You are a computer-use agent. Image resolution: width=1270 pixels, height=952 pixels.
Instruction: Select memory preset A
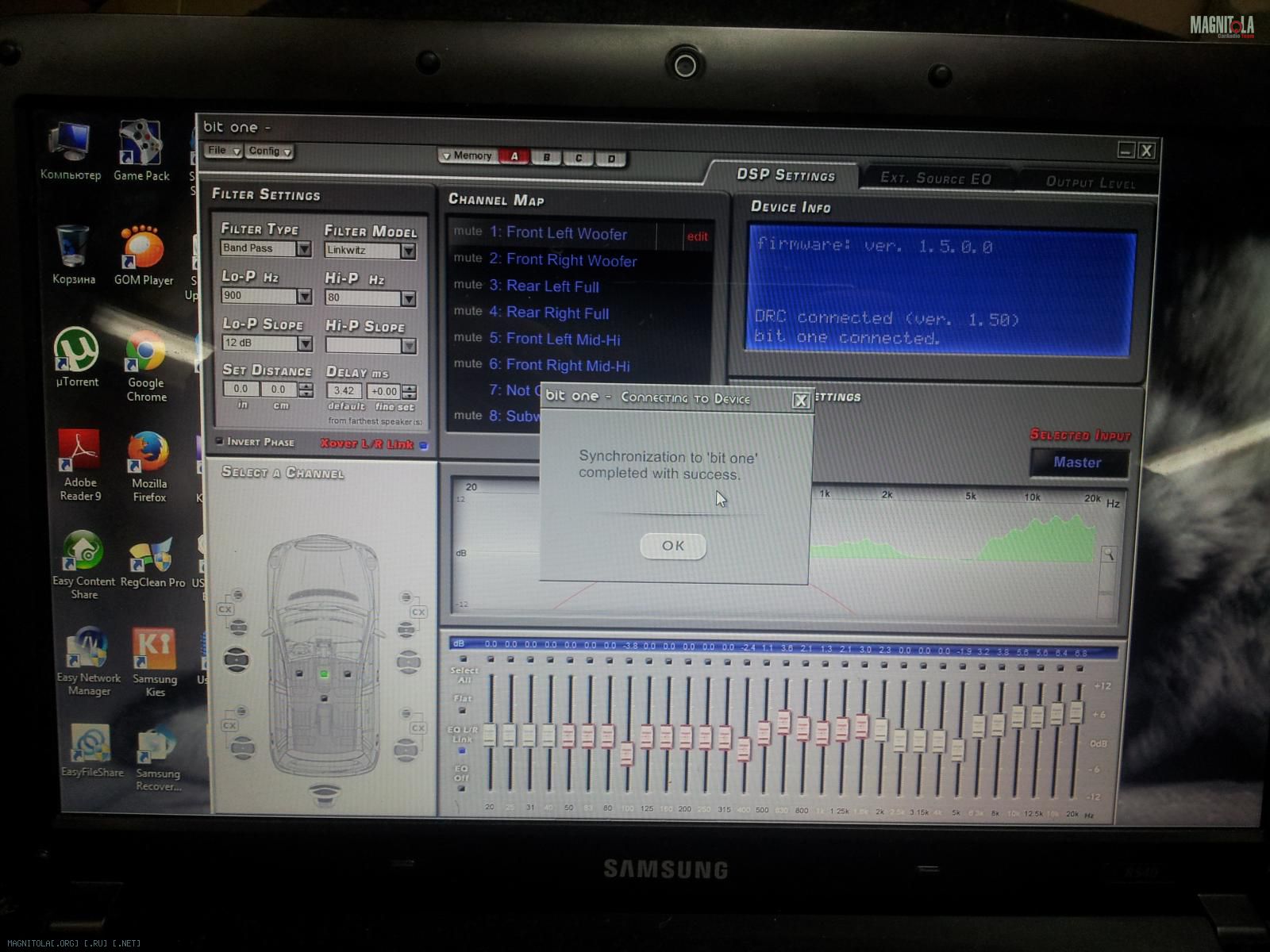(x=514, y=156)
